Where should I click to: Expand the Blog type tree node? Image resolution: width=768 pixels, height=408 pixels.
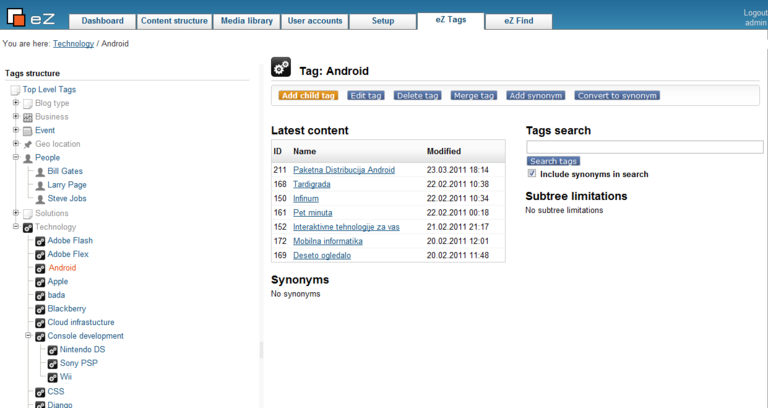point(16,103)
